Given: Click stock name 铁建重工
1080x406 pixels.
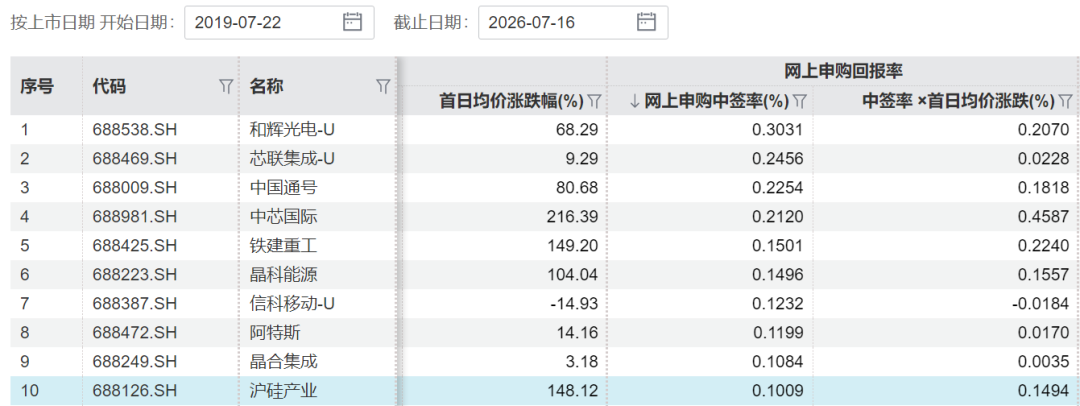Looking at the screenshot, I should (283, 245).
